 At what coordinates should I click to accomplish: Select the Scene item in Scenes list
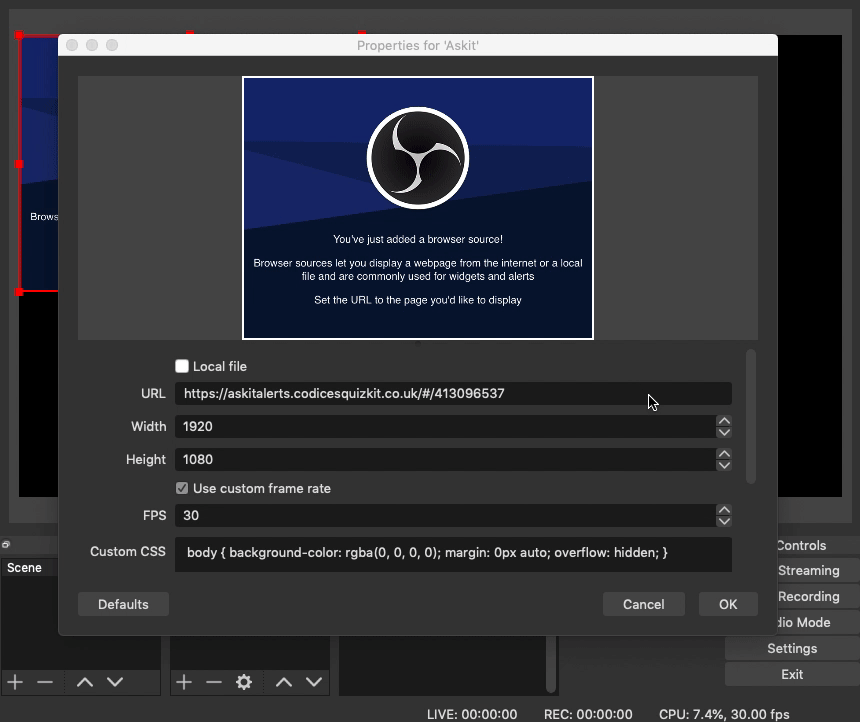point(30,567)
